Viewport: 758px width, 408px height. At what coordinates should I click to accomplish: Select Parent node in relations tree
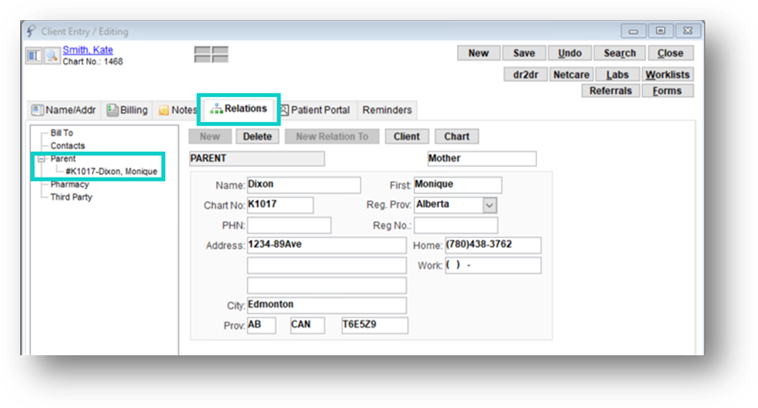(63, 159)
